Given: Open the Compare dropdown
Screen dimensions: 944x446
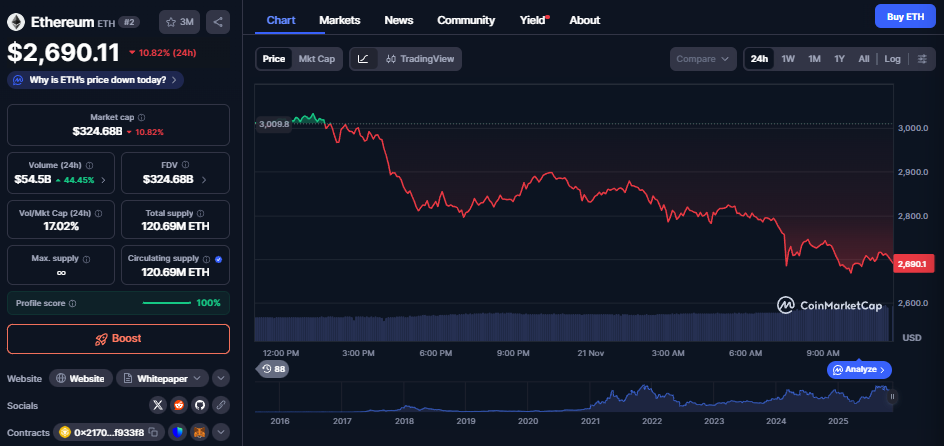Looking at the screenshot, I should 703,59.
